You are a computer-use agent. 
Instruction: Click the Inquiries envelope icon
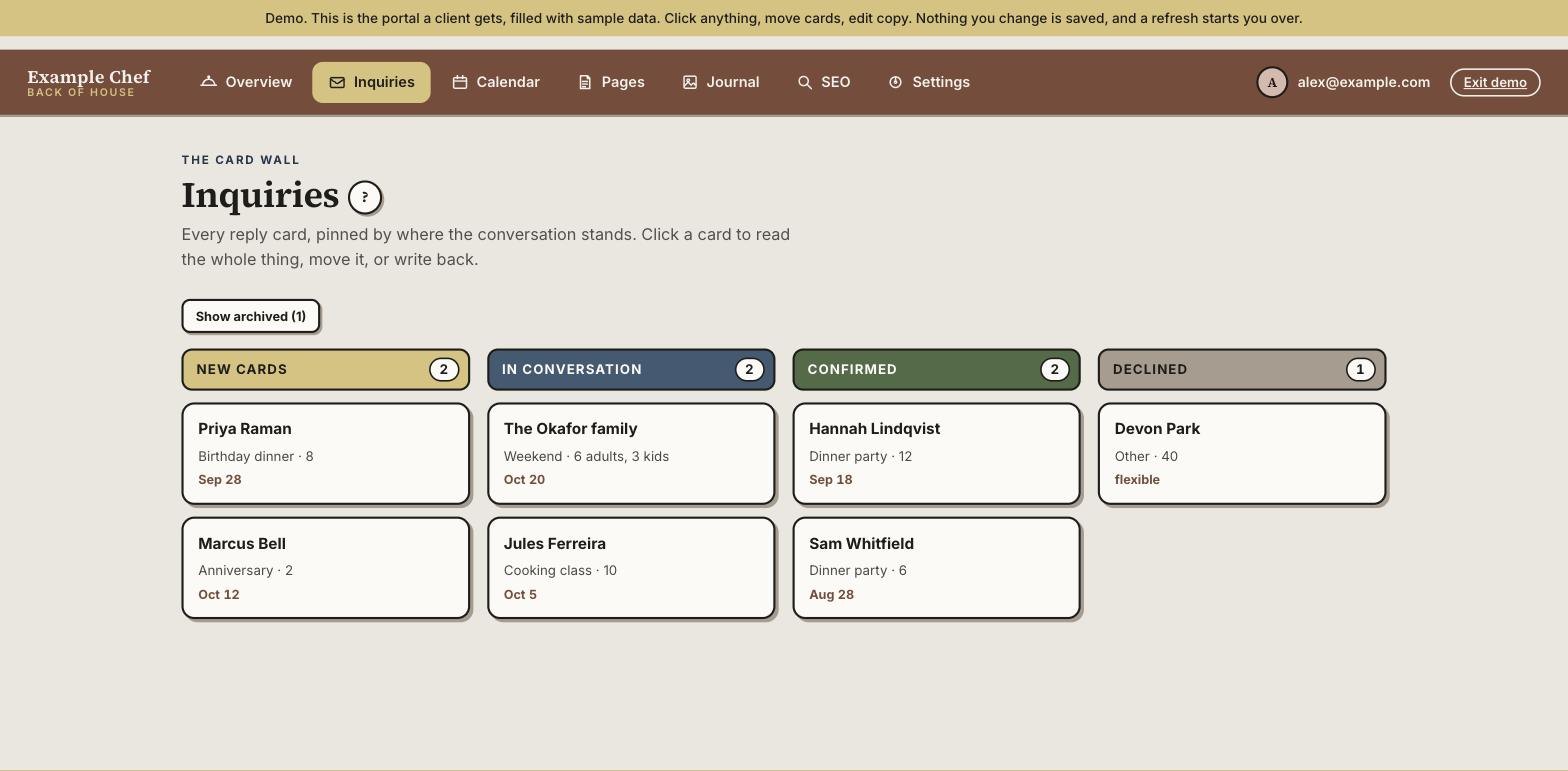[x=337, y=82]
